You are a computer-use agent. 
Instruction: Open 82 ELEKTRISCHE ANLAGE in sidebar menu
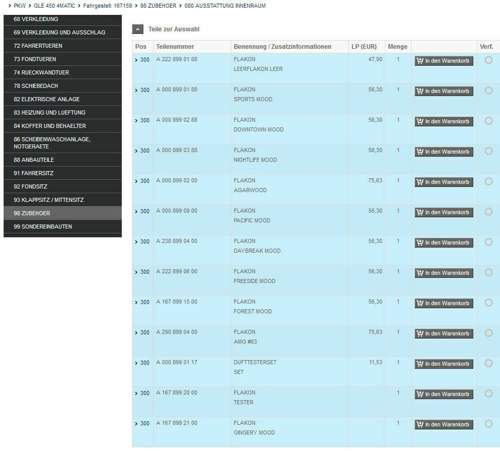[x=63, y=99]
